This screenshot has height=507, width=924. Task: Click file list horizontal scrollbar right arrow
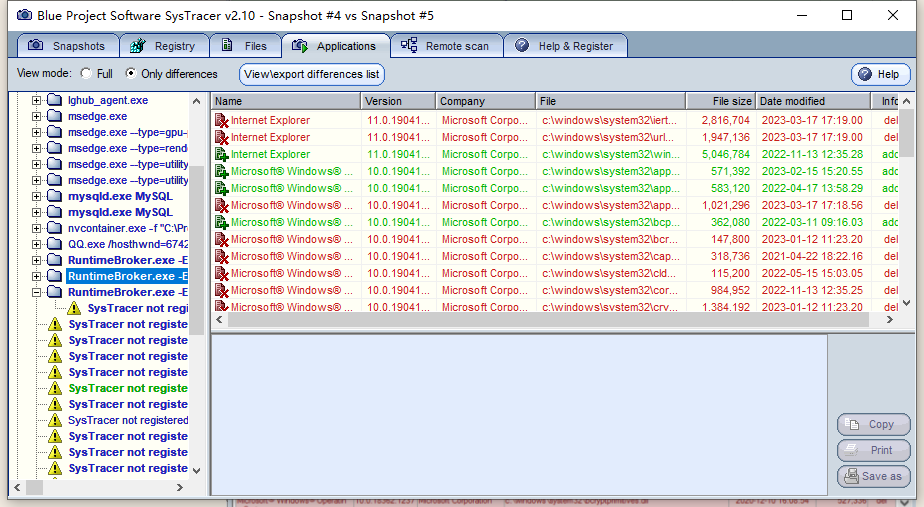point(890,320)
